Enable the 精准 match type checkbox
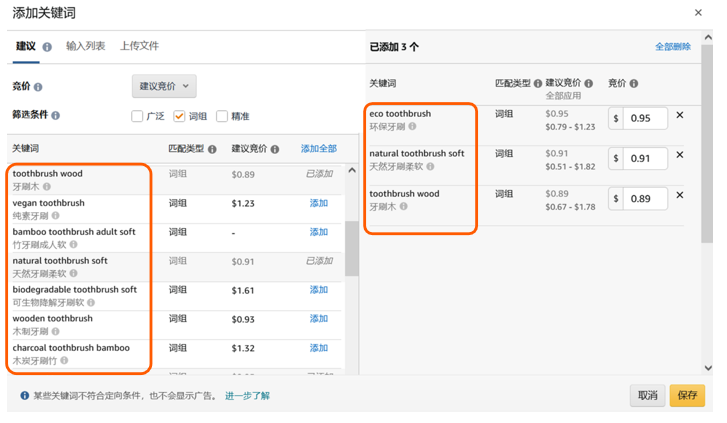This screenshot has width=727, height=423. click(x=222, y=116)
